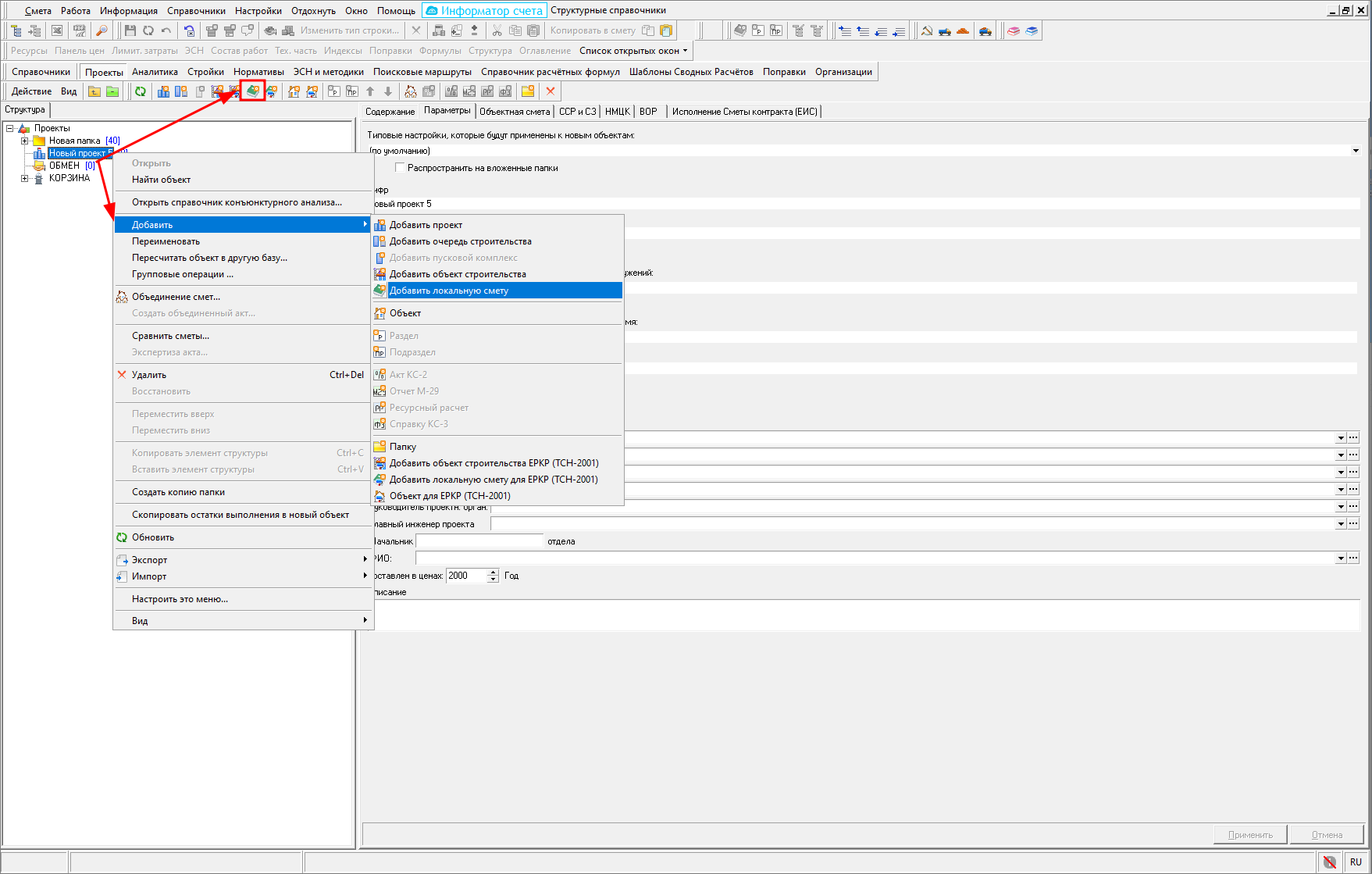Viewport: 1372px width, 874px height.
Task: Expand the 'КОРЗИНА' tree node
Action: pos(25,178)
